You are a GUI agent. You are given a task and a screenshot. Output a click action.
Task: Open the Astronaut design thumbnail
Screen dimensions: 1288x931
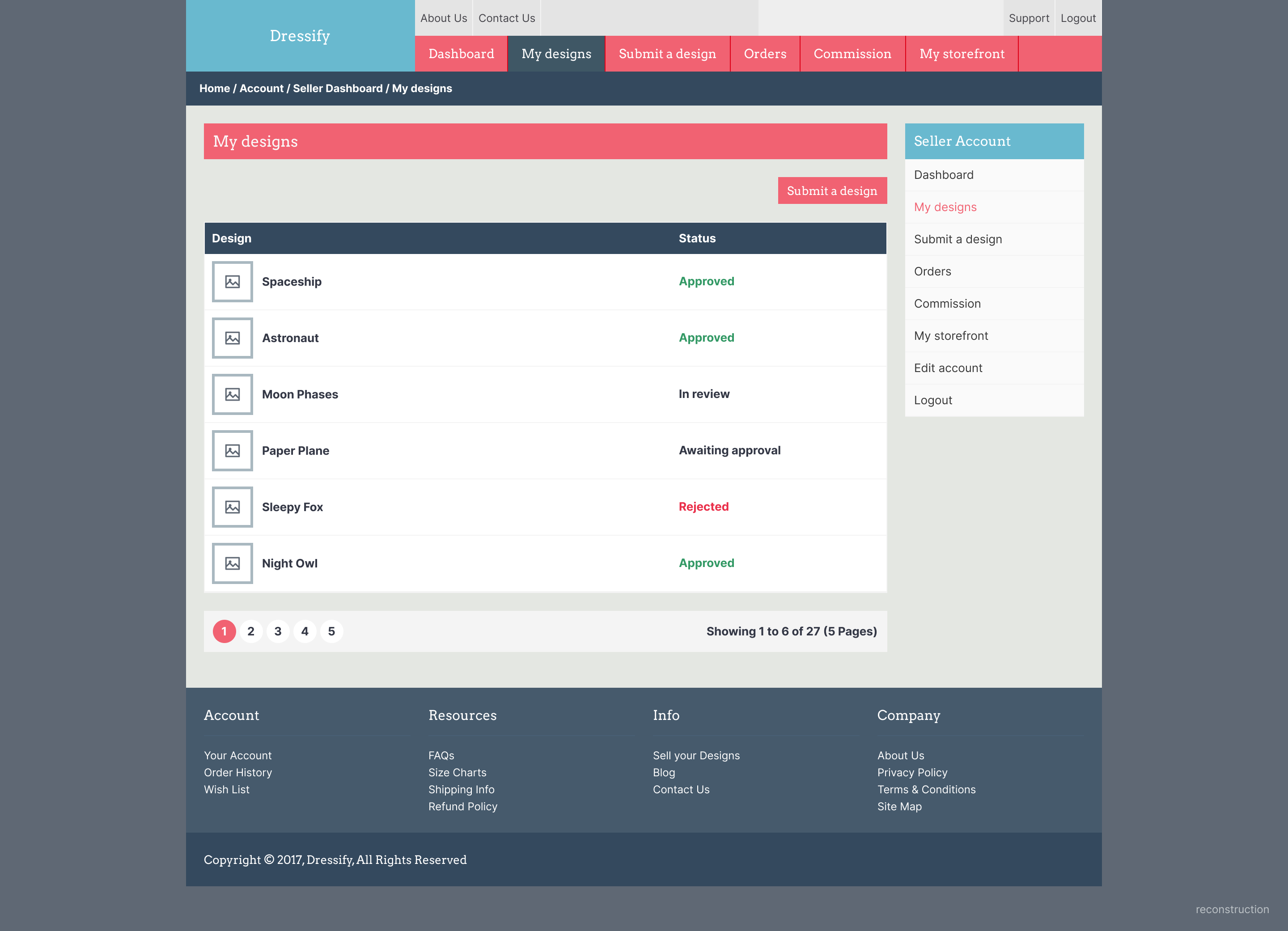click(232, 338)
